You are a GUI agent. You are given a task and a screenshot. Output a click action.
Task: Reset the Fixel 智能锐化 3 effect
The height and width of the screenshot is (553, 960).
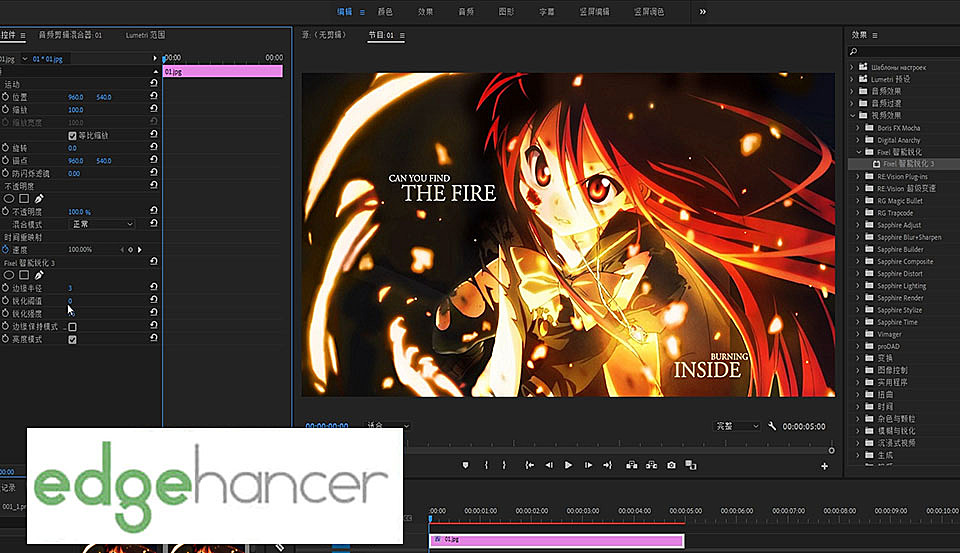[x=154, y=261]
